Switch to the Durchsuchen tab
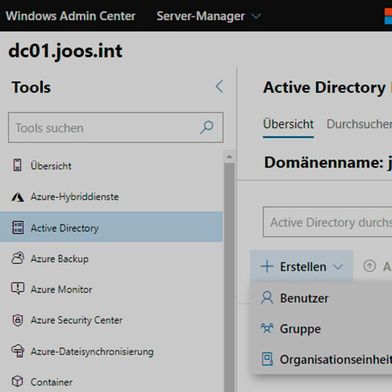392x392 pixels. 359,124
